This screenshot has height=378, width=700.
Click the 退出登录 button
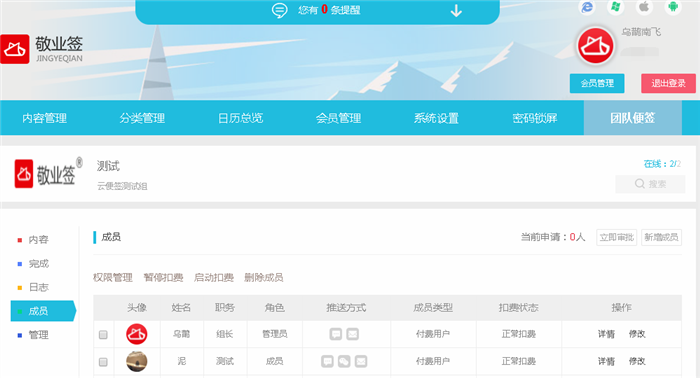coord(668,83)
